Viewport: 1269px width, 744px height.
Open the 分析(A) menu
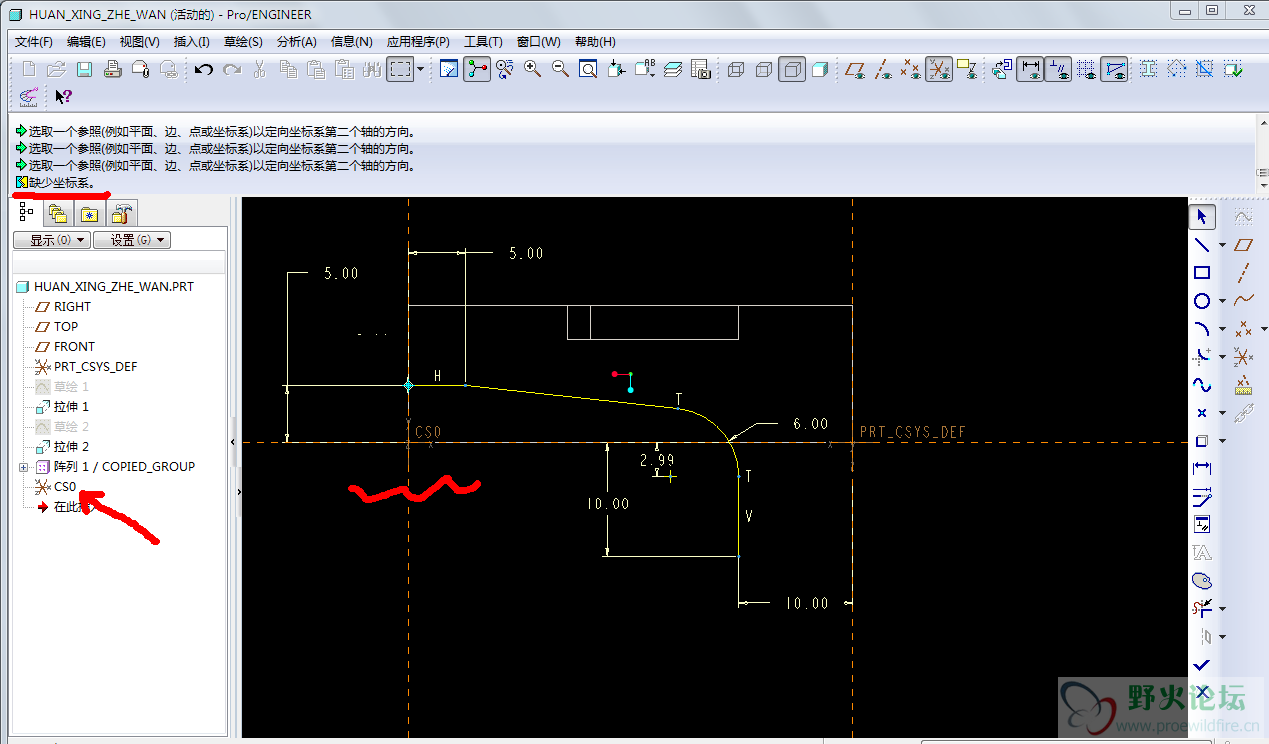point(296,42)
